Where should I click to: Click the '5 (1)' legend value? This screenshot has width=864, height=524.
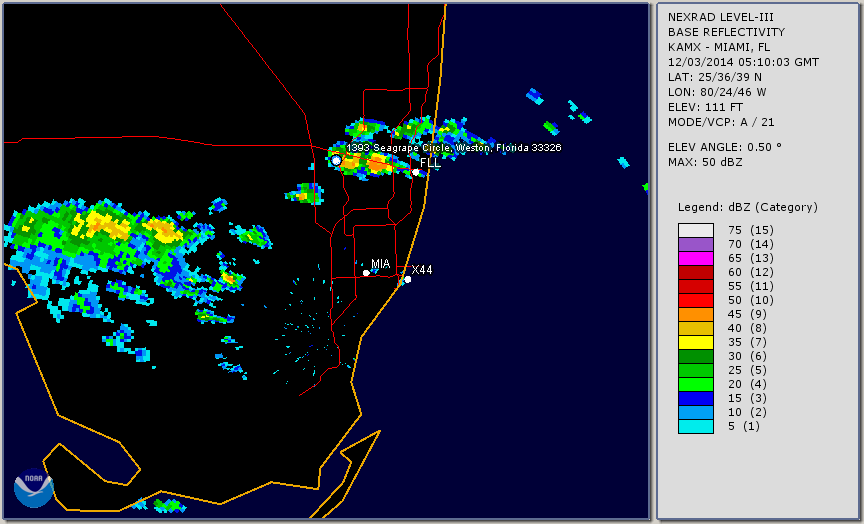(x=743, y=426)
